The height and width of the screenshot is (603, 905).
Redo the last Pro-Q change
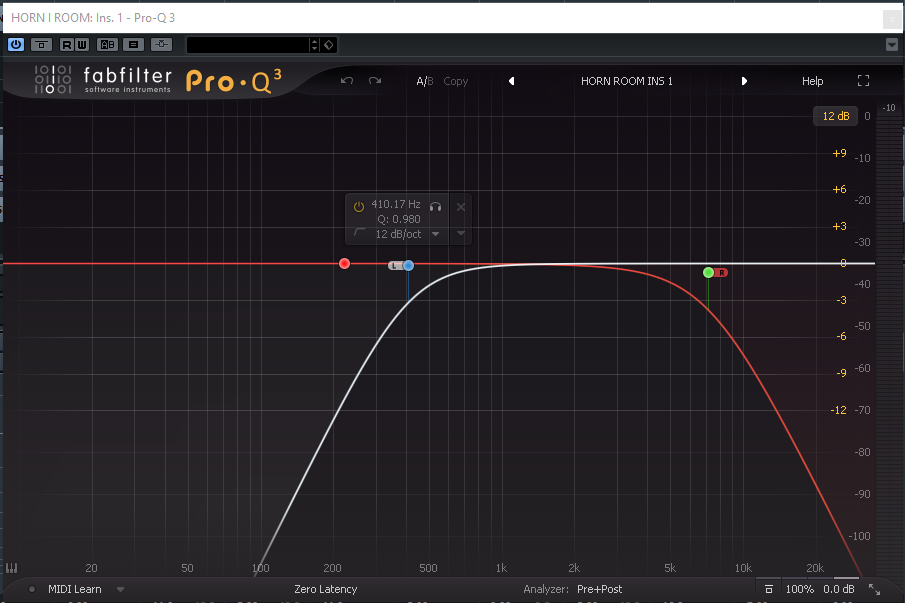pos(375,81)
